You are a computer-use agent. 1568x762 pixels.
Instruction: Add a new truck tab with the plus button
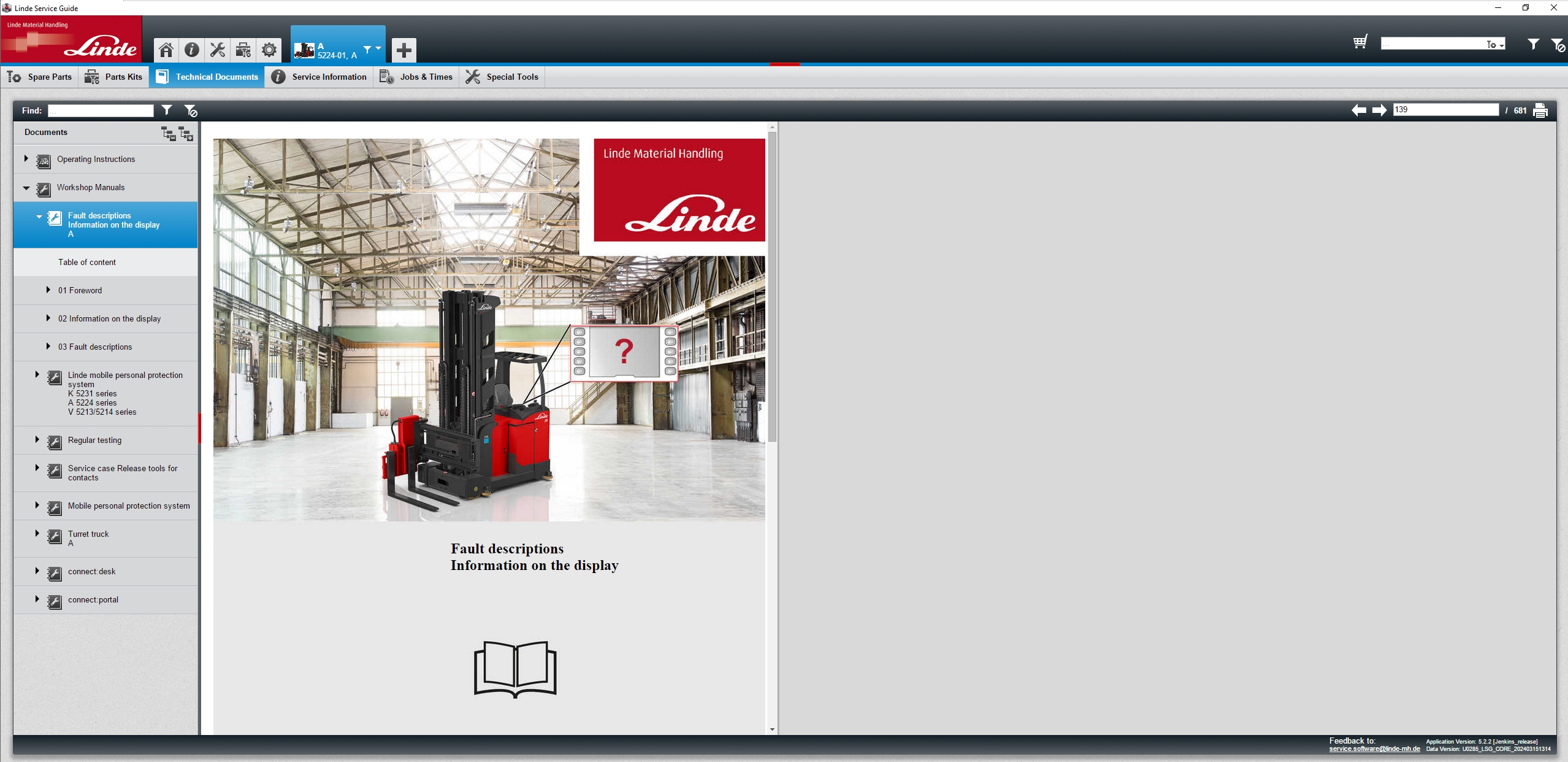click(403, 50)
